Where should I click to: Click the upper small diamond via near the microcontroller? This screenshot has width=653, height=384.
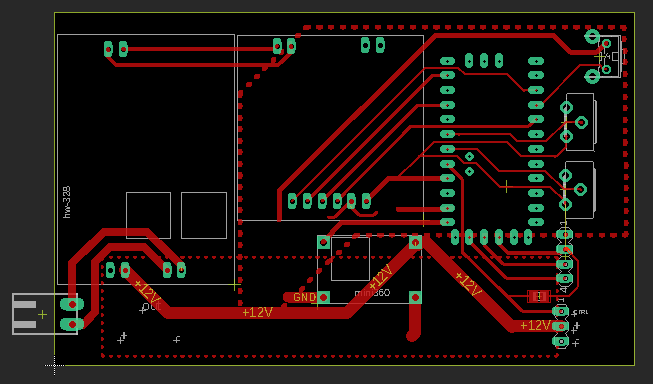[469, 157]
